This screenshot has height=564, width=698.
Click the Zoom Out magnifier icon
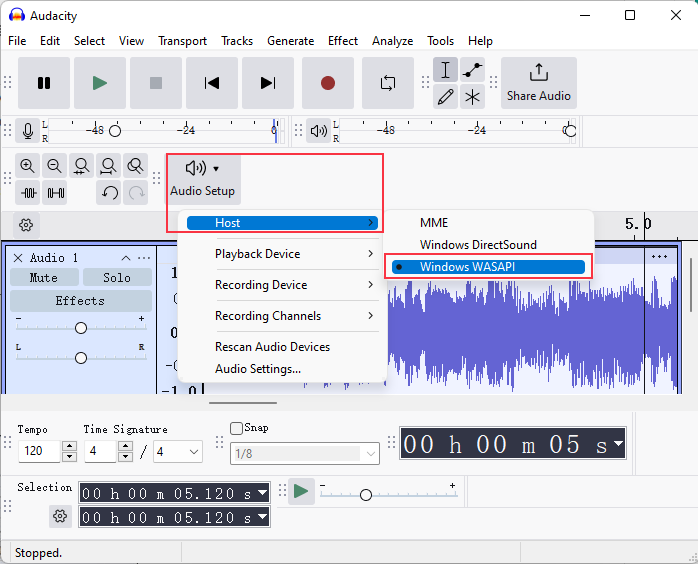55,166
